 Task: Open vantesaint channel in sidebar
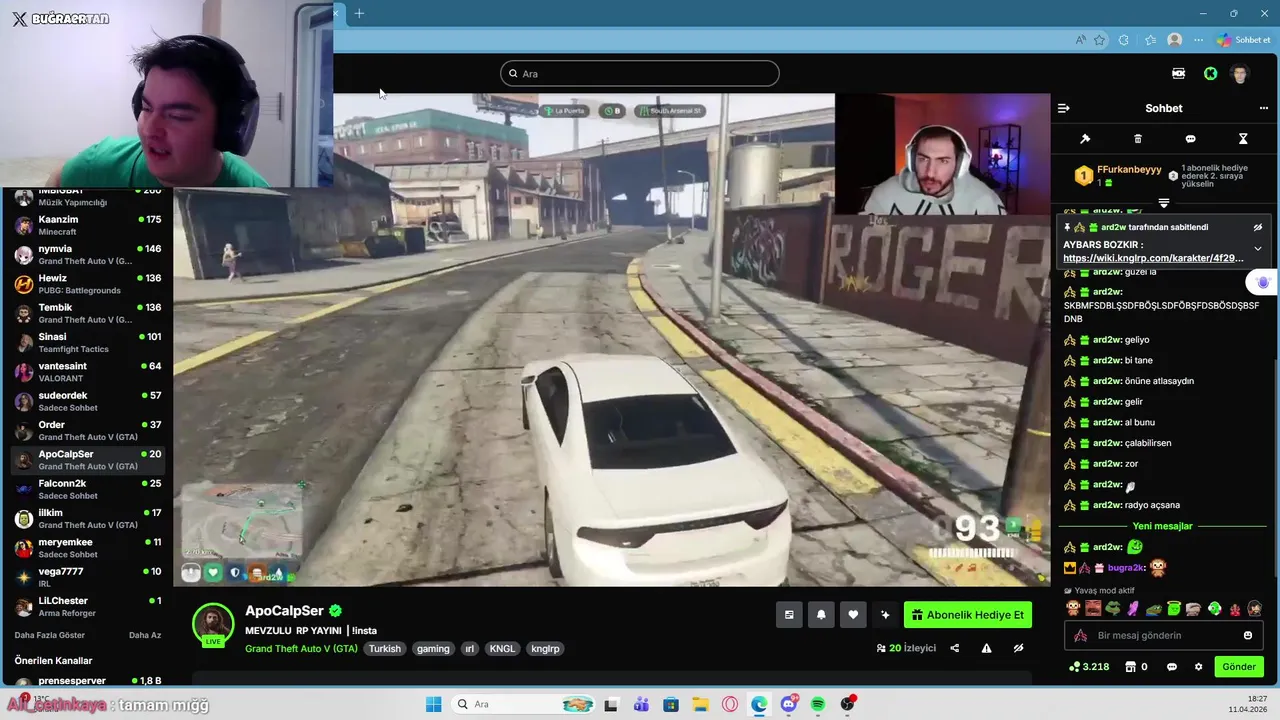click(x=86, y=372)
